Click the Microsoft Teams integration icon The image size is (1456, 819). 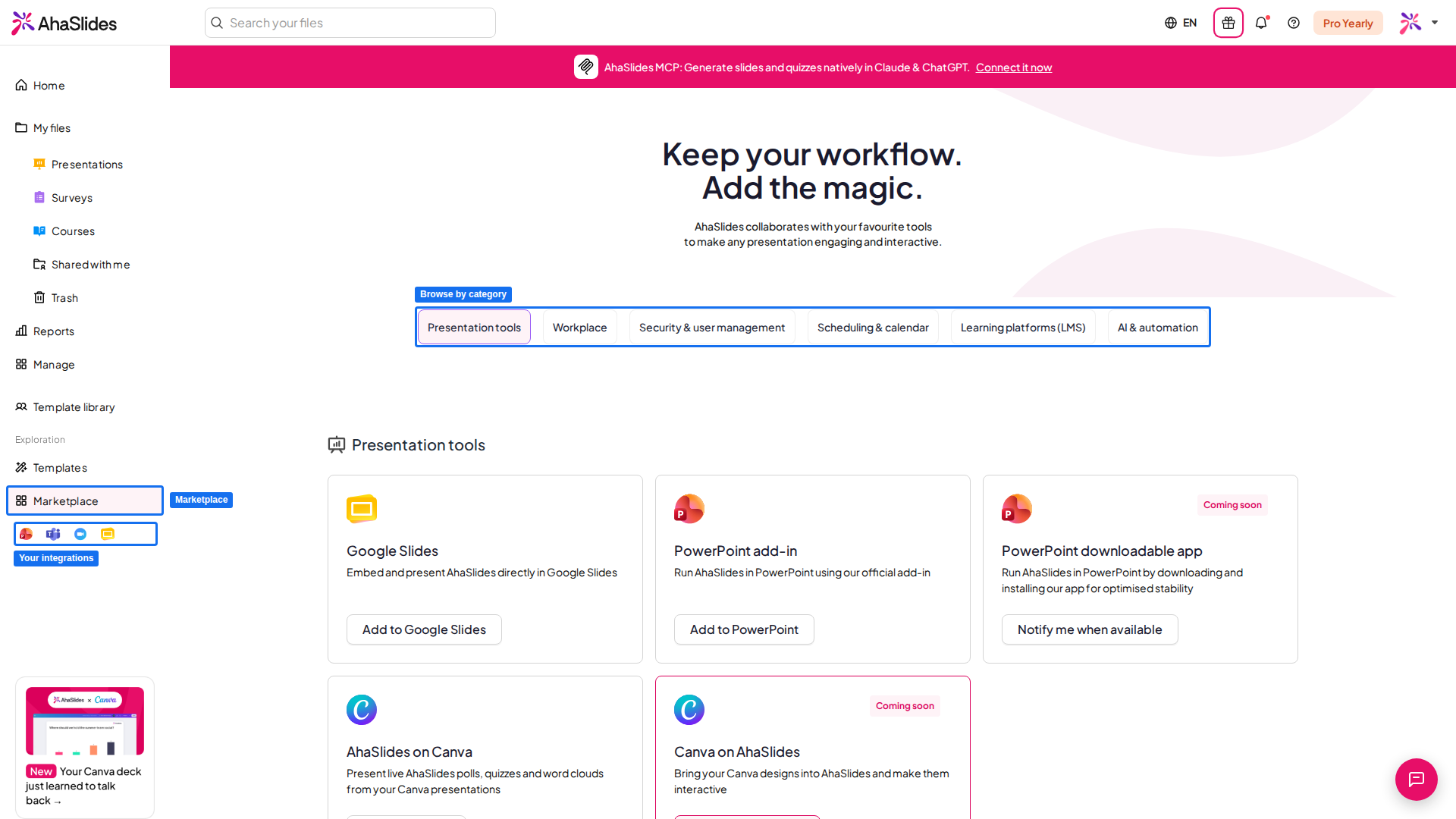point(53,534)
